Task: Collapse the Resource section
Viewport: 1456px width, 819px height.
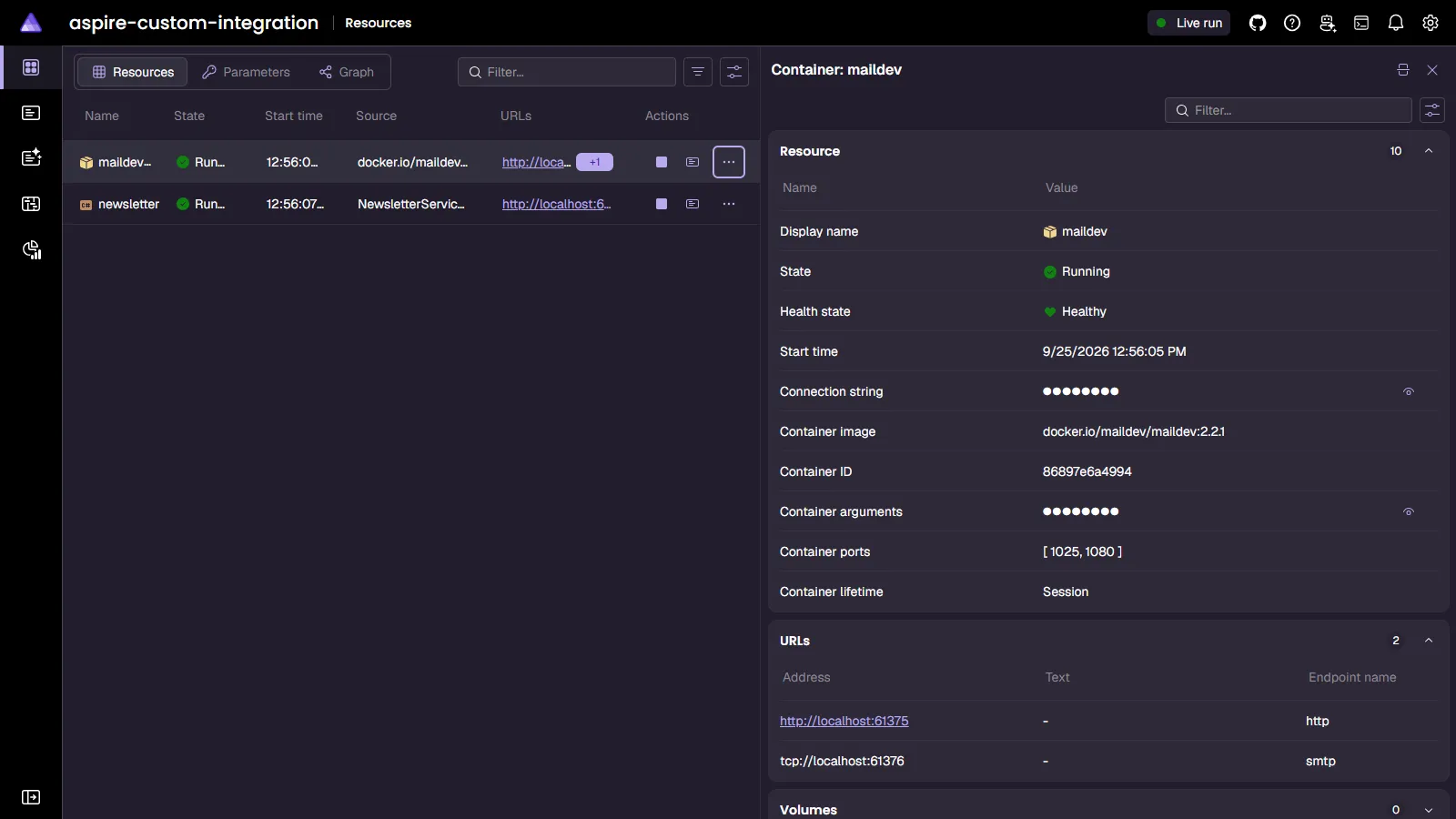Action: pos(1429,151)
